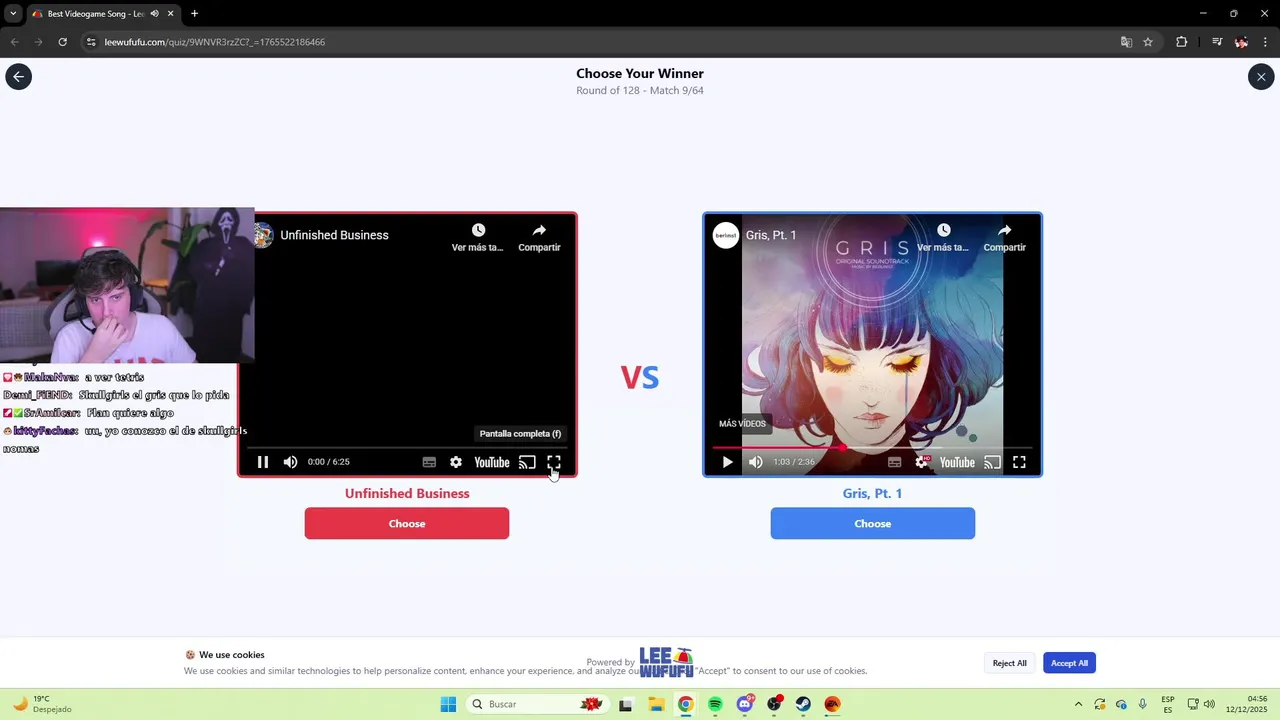
Task: Mute the tab via its speaker icon
Action: coord(154,14)
